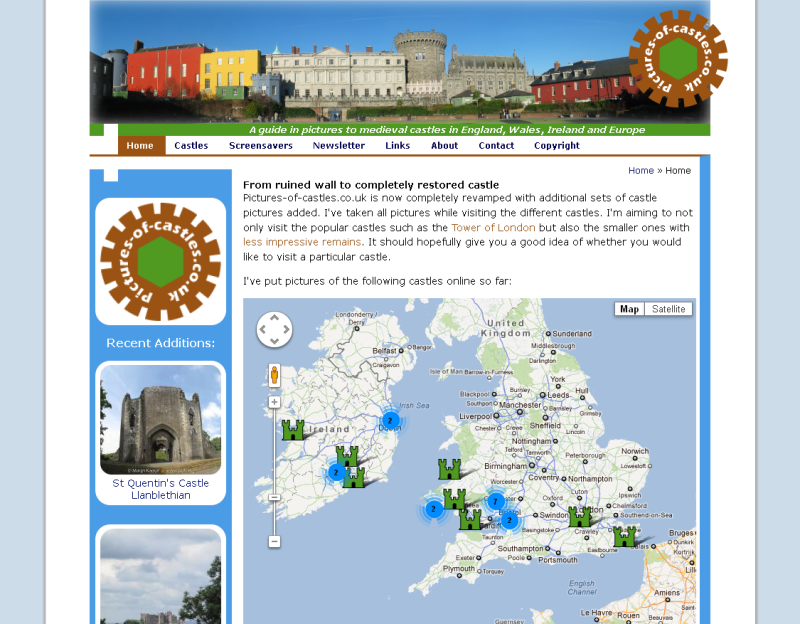Select the Map view button
The width and height of the screenshot is (800, 624).
pos(629,309)
